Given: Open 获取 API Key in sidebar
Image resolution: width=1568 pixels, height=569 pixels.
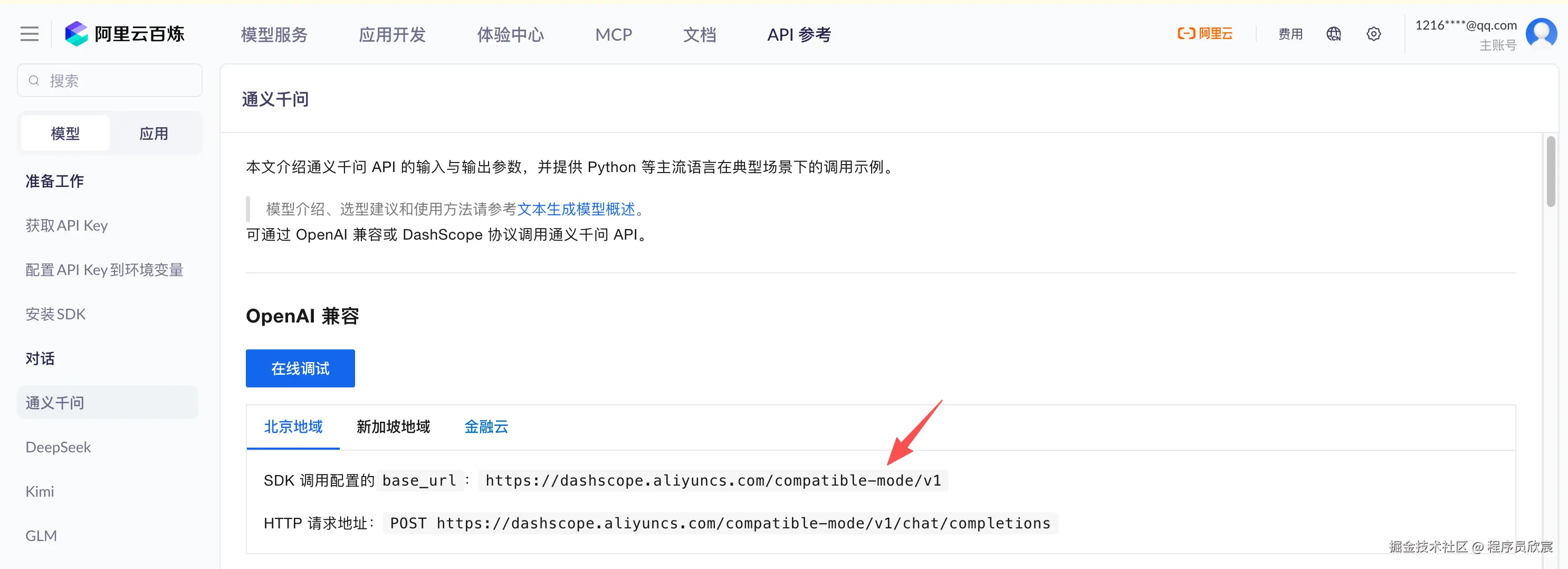Looking at the screenshot, I should (67, 225).
